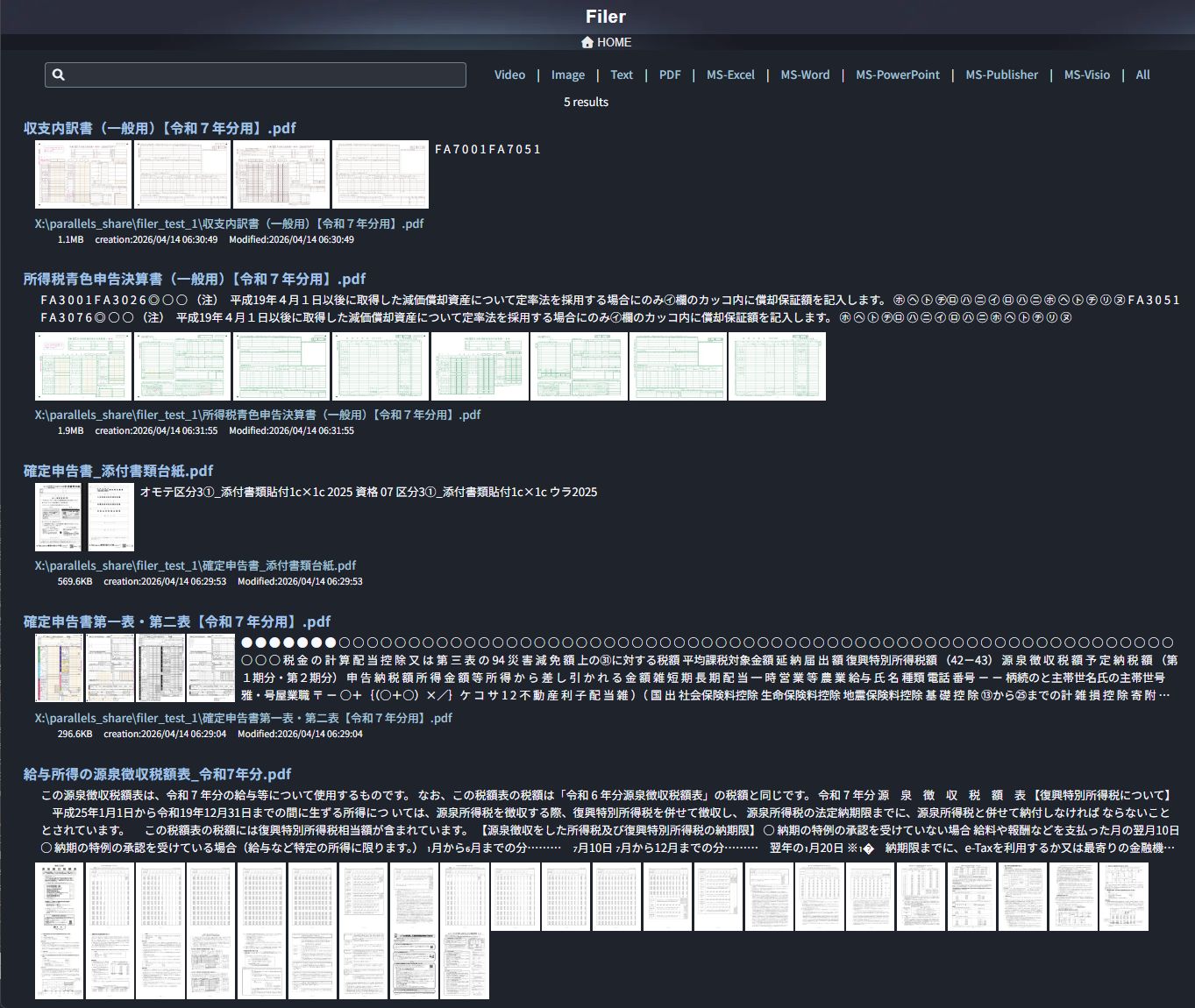Image resolution: width=1195 pixels, height=1008 pixels.
Task: Open 所得税青色申告決算書 PDF title link
Action: pyautogui.click(x=194, y=279)
